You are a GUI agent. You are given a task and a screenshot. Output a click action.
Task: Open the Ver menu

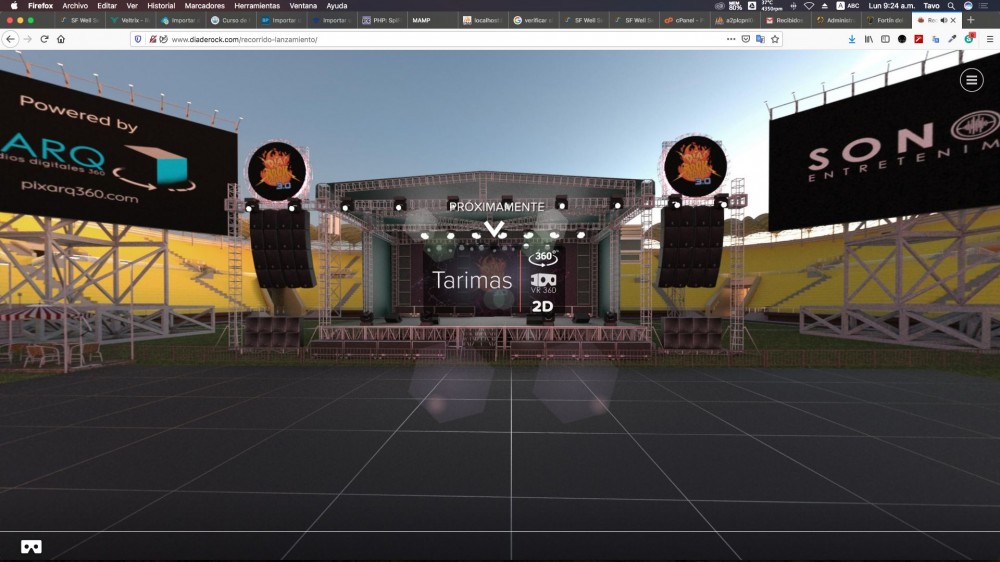[132, 6]
